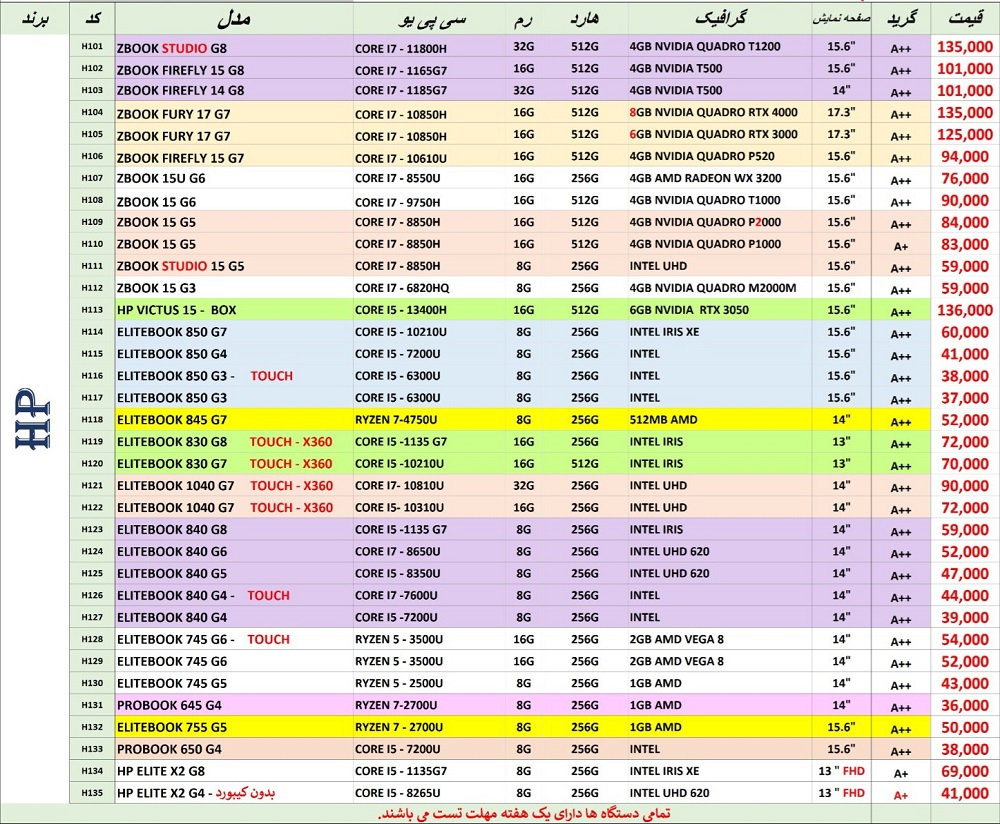Click price 76,000 in row H107
The image size is (1000, 824).
pyautogui.click(x=965, y=179)
